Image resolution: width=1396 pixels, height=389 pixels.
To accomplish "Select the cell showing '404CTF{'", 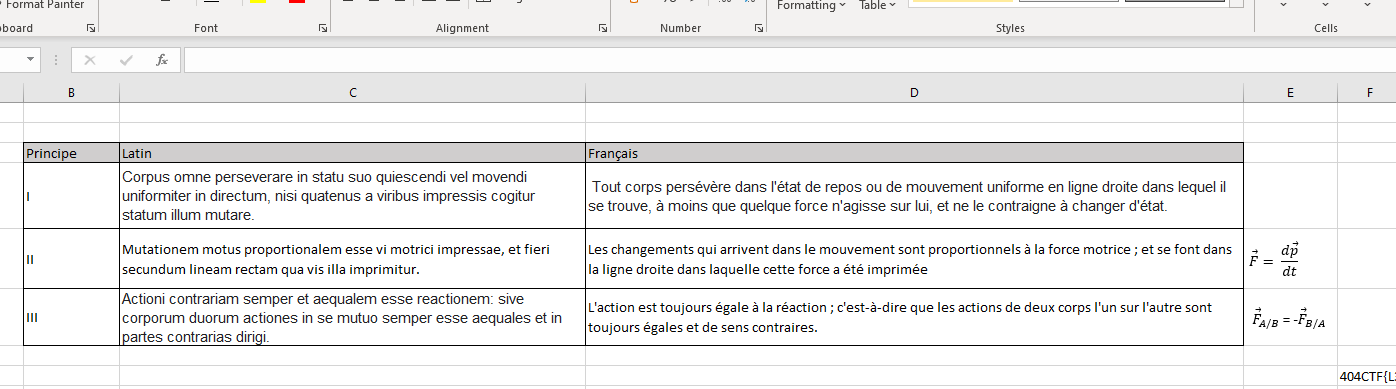I will click(1366, 376).
